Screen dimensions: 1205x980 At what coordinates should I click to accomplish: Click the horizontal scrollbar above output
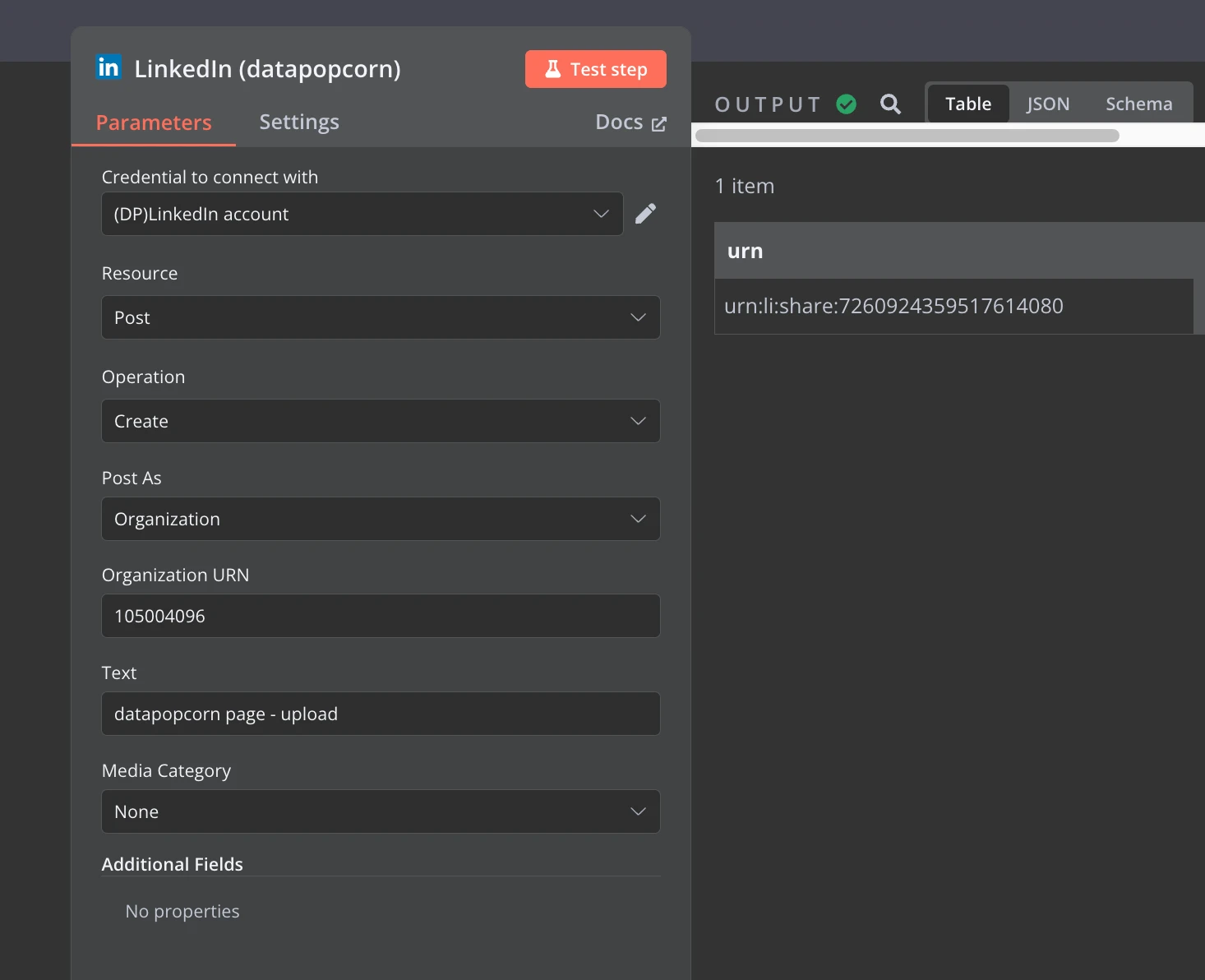[x=907, y=136]
